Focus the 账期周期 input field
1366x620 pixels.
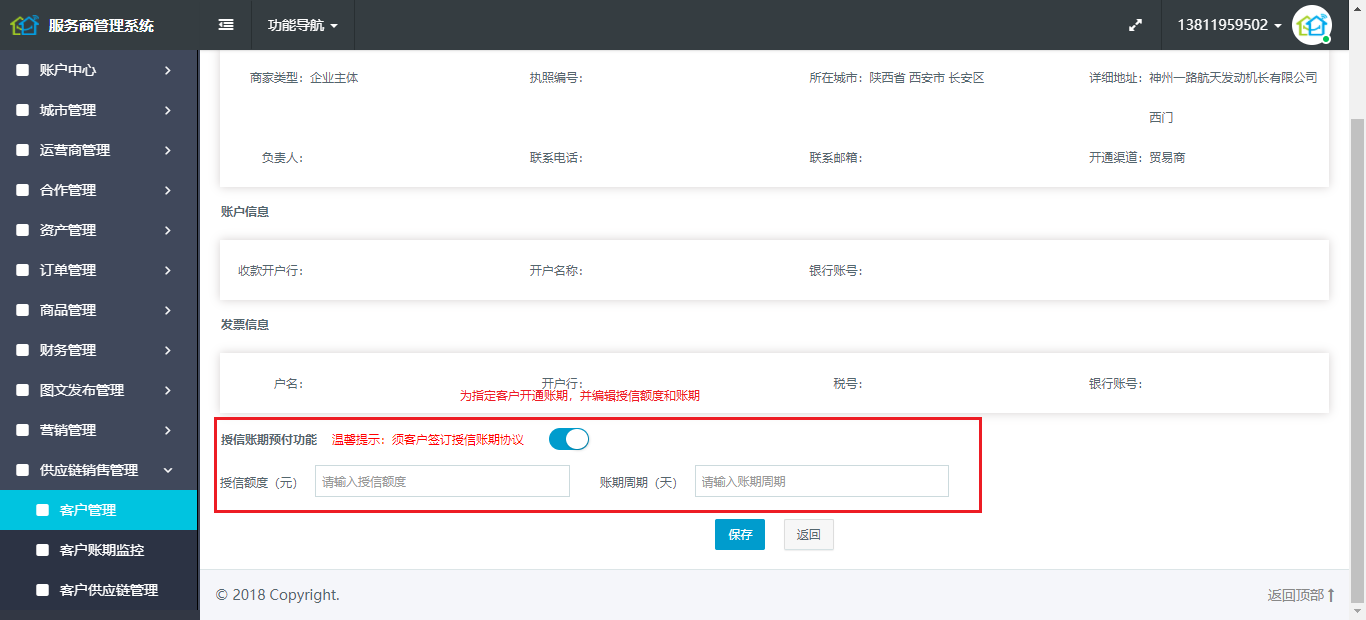822,481
